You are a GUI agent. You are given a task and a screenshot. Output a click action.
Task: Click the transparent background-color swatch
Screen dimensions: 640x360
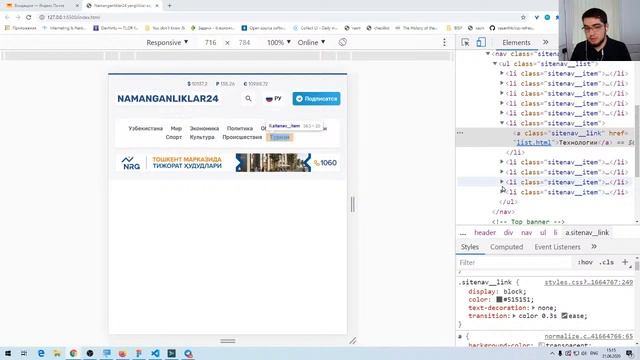click(541, 345)
